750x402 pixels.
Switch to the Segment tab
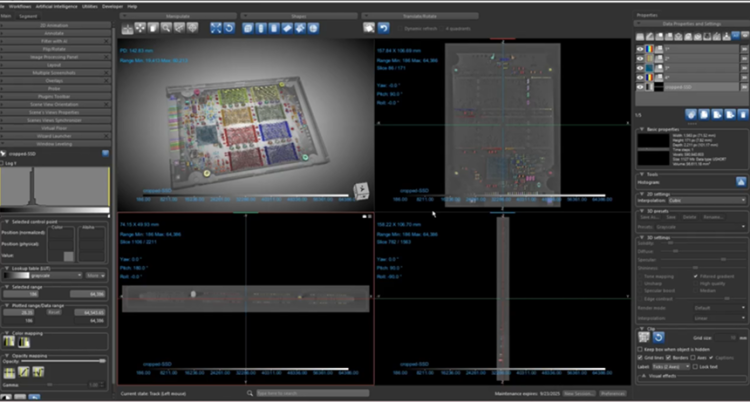(28, 16)
